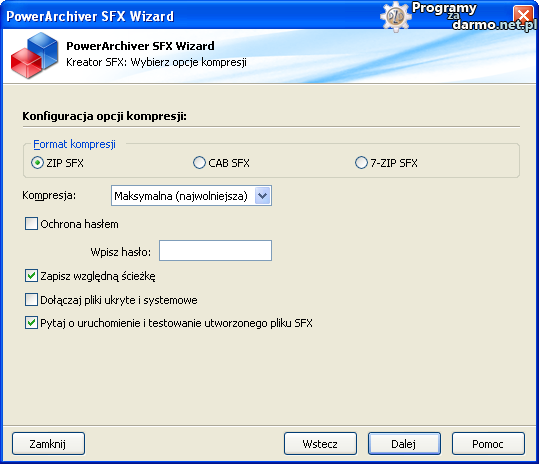The height and width of the screenshot is (464, 539).
Task: Click the Format kompresji group label
Action: [x=74, y=144]
